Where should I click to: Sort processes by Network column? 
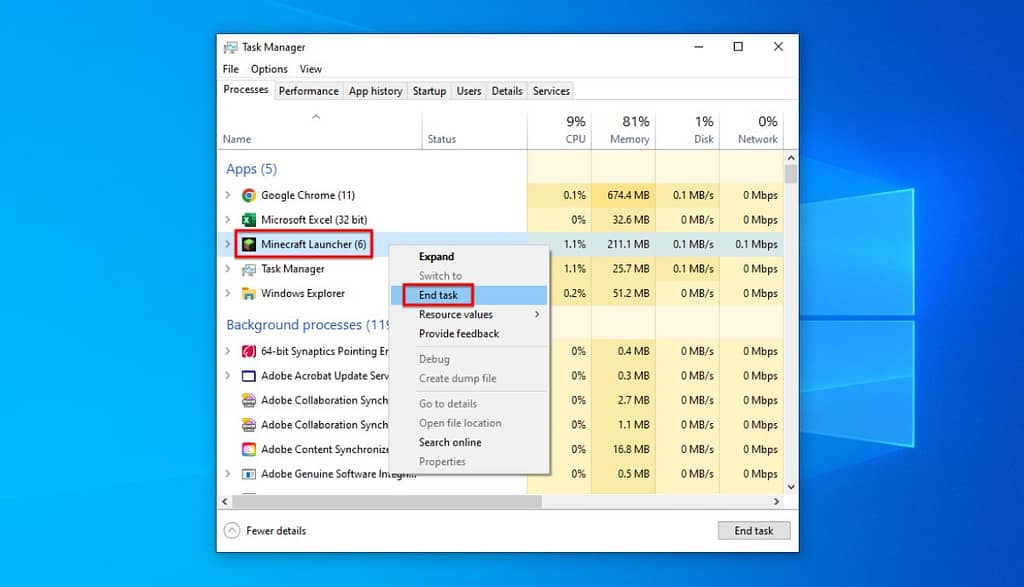click(751, 131)
